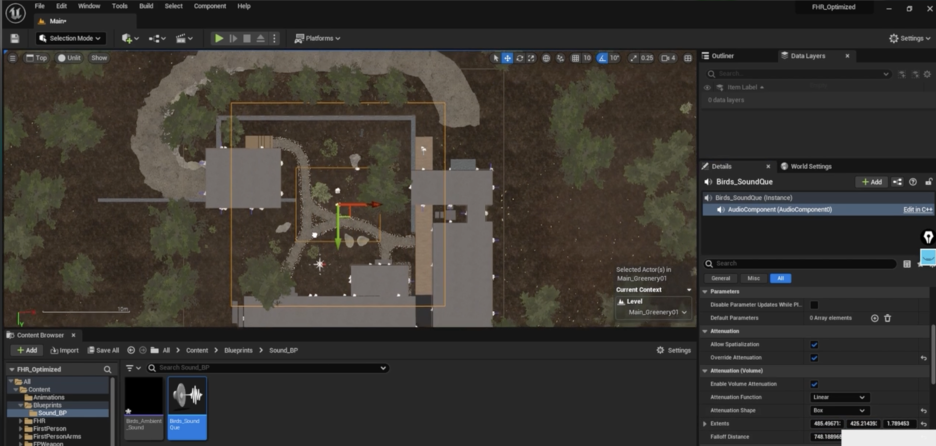Screen dimensions: 936x446
Task: Play the level in editor
Action: pyautogui.click(x=219, y=38)
